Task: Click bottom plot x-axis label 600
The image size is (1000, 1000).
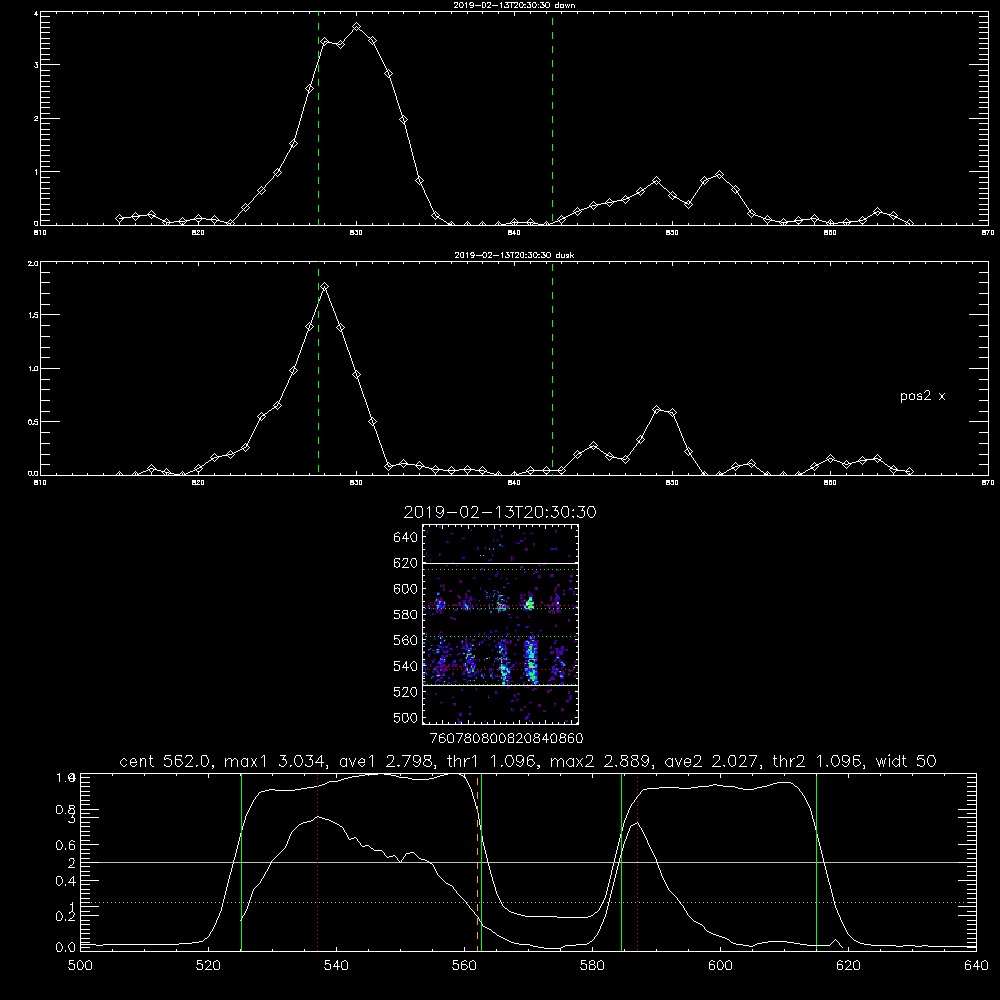Action: (x=720, y=966)
